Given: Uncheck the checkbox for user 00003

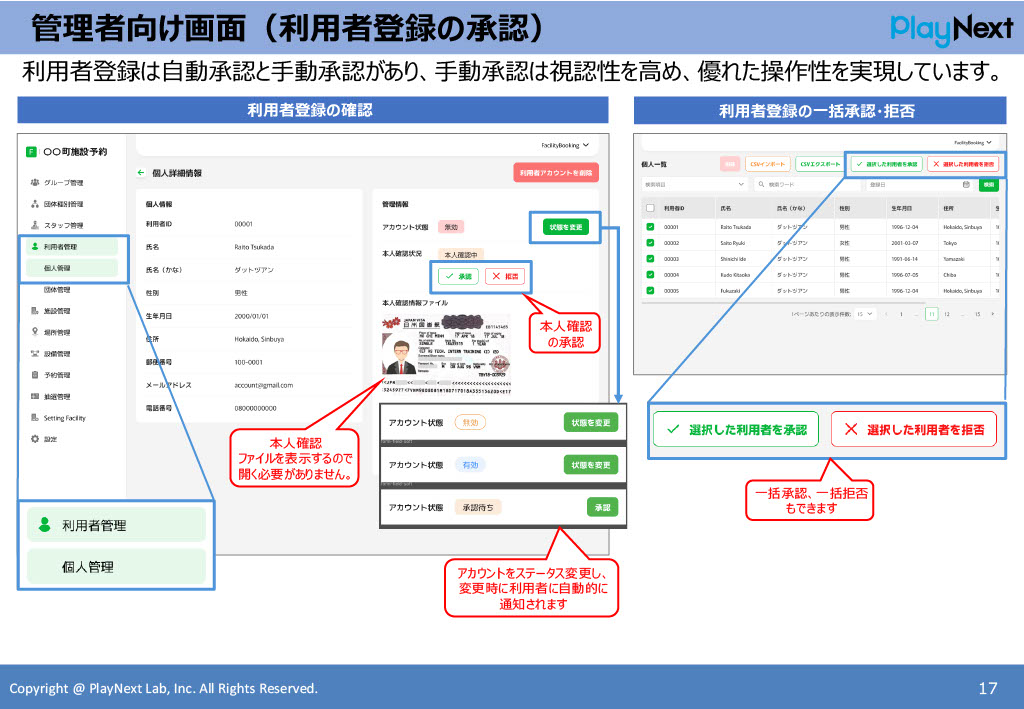Looking at the screenshot, I should click(651, 259).
